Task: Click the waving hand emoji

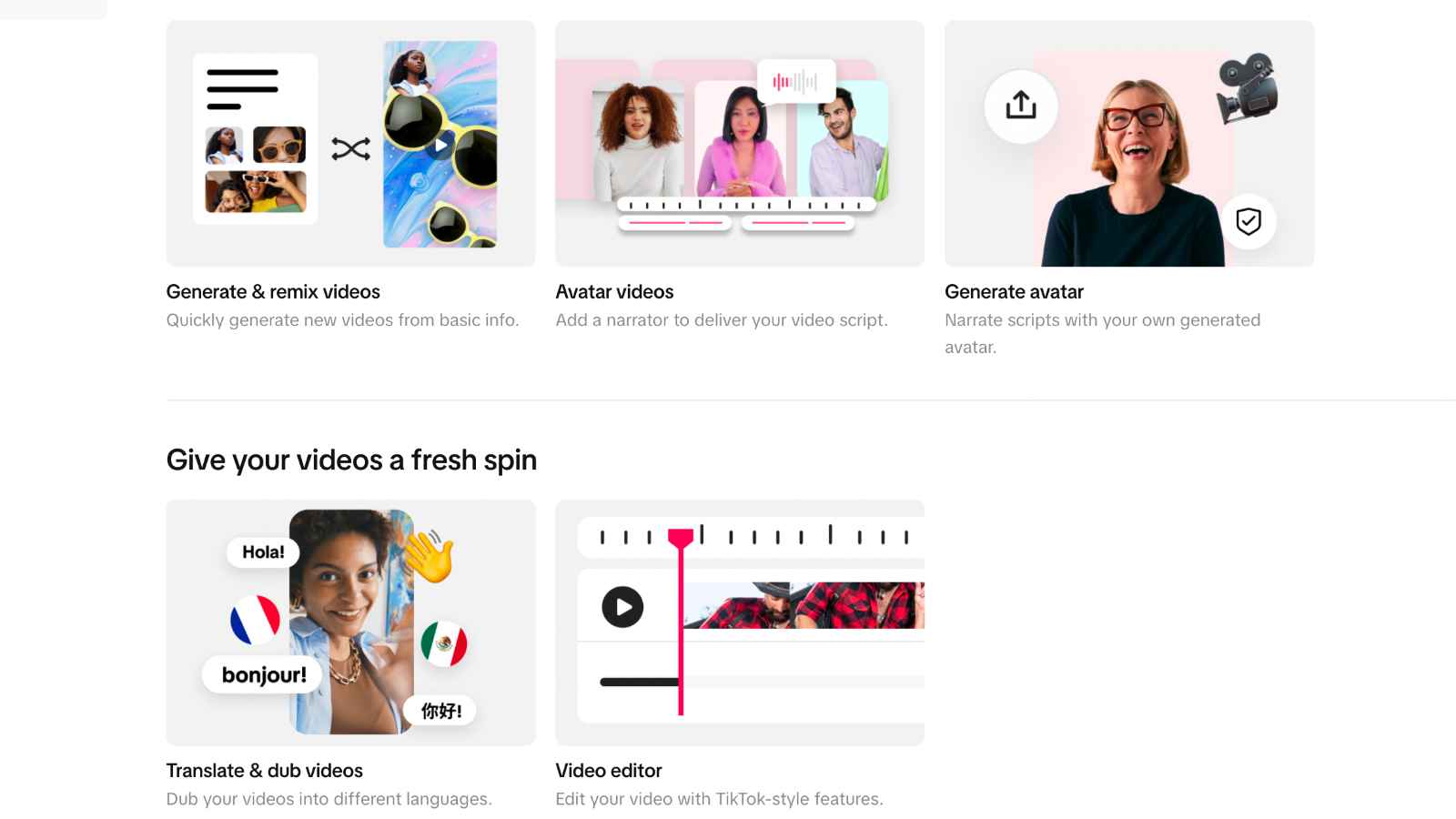Action: tap(428, 556)
